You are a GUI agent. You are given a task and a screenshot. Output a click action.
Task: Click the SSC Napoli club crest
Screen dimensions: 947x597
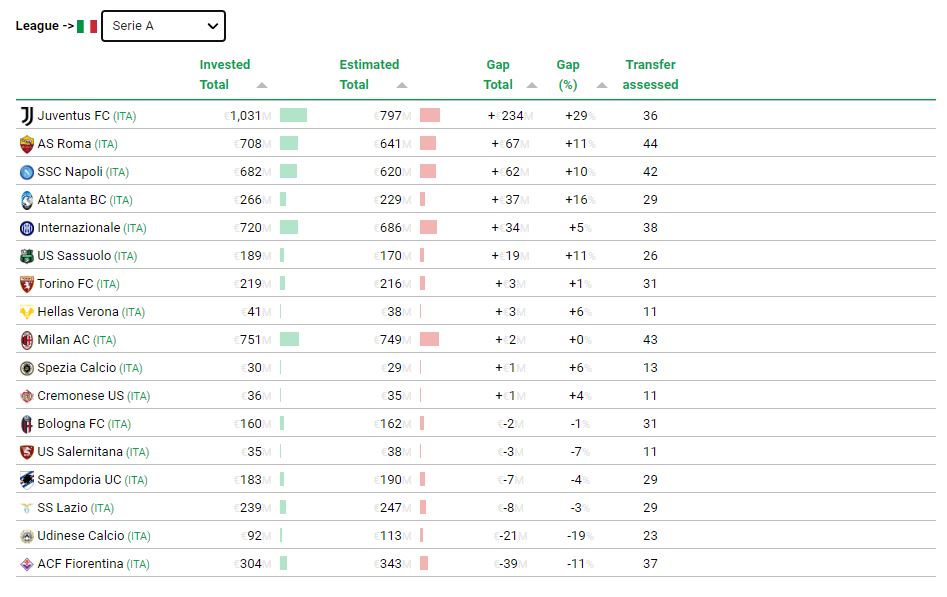(x=27, y=172)
